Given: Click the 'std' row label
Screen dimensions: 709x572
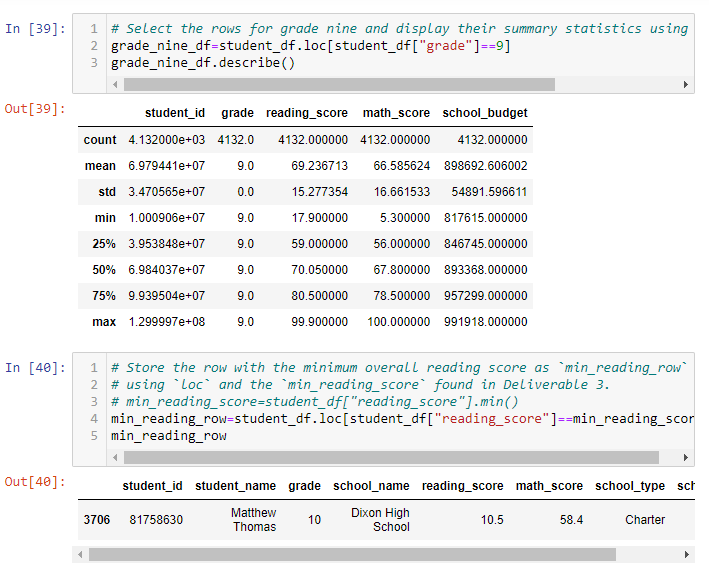Looking at the screenshot, I should (x=107, y=192).
